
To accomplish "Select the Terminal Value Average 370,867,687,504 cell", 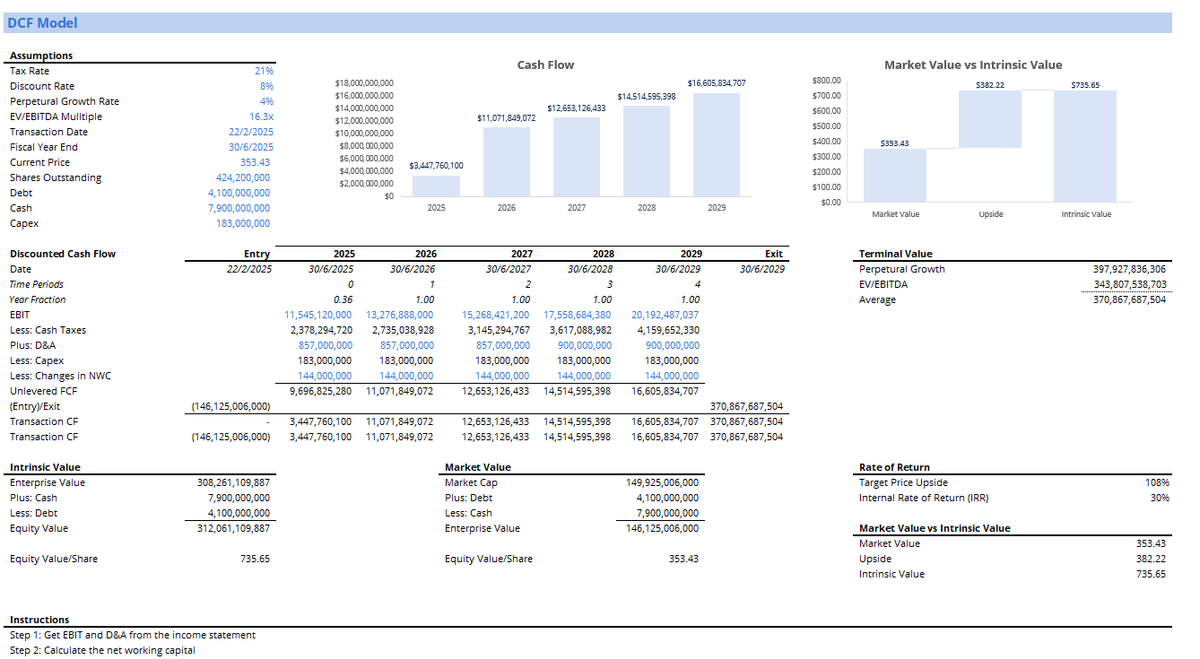I will pyautogui.click(x=1126, y=299).
